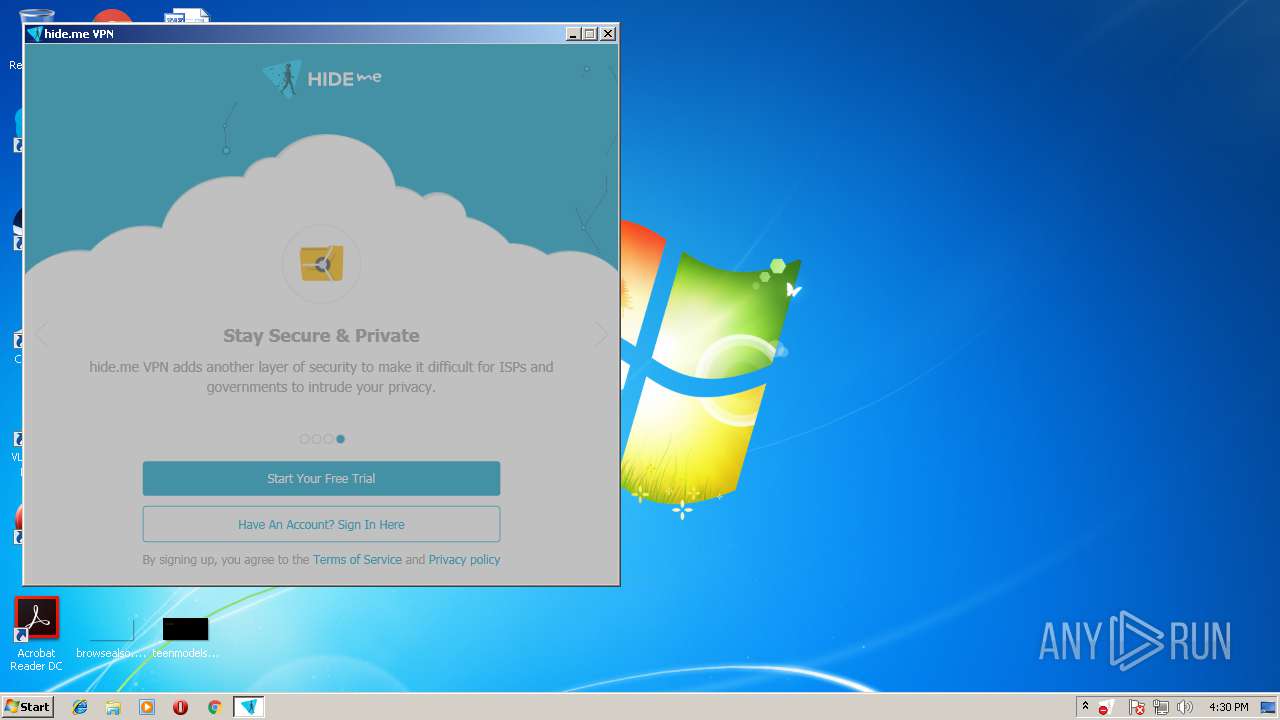Select hide.me VPN taskbar button

(x=249, y=707)
